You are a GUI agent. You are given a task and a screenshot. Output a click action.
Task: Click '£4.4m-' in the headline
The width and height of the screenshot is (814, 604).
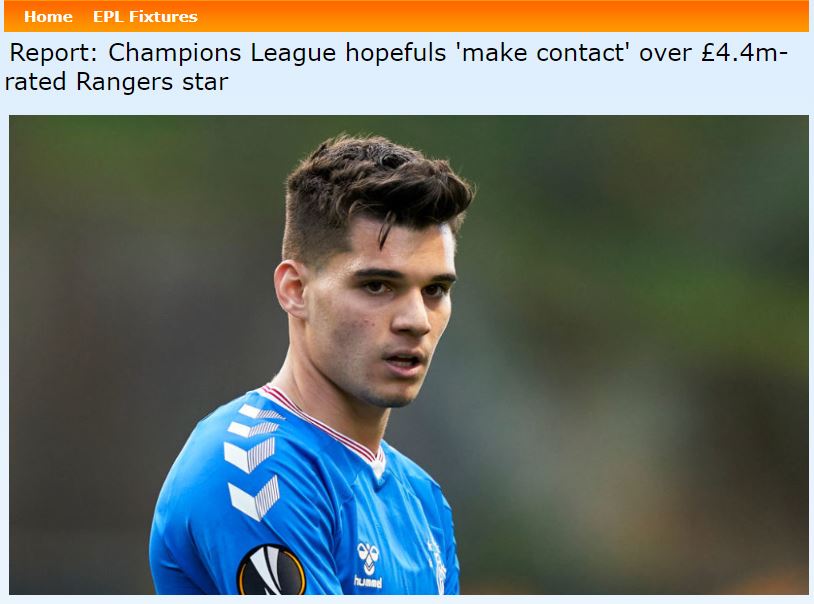pyautogui.click(x=744, y=53)
